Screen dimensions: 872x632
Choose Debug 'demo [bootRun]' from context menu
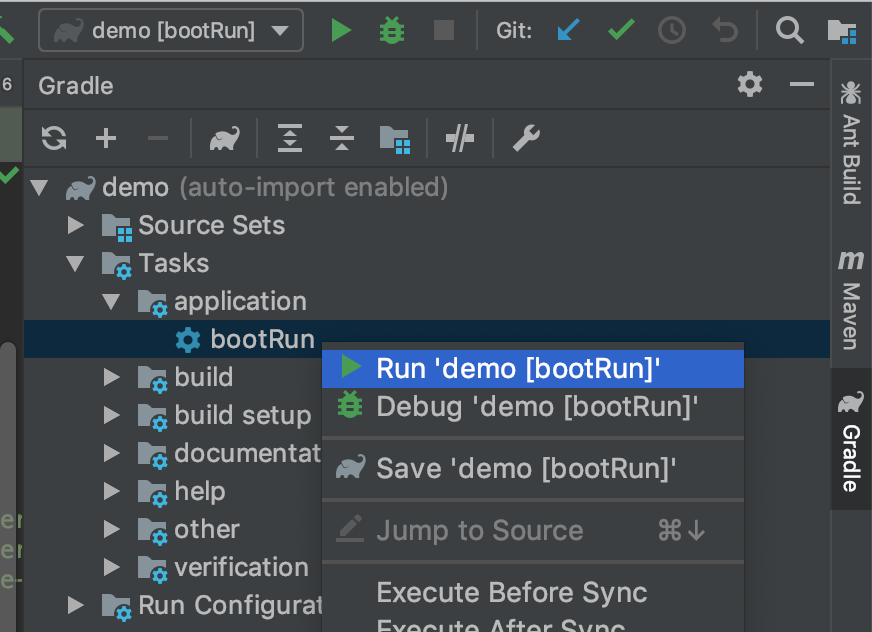533,407
